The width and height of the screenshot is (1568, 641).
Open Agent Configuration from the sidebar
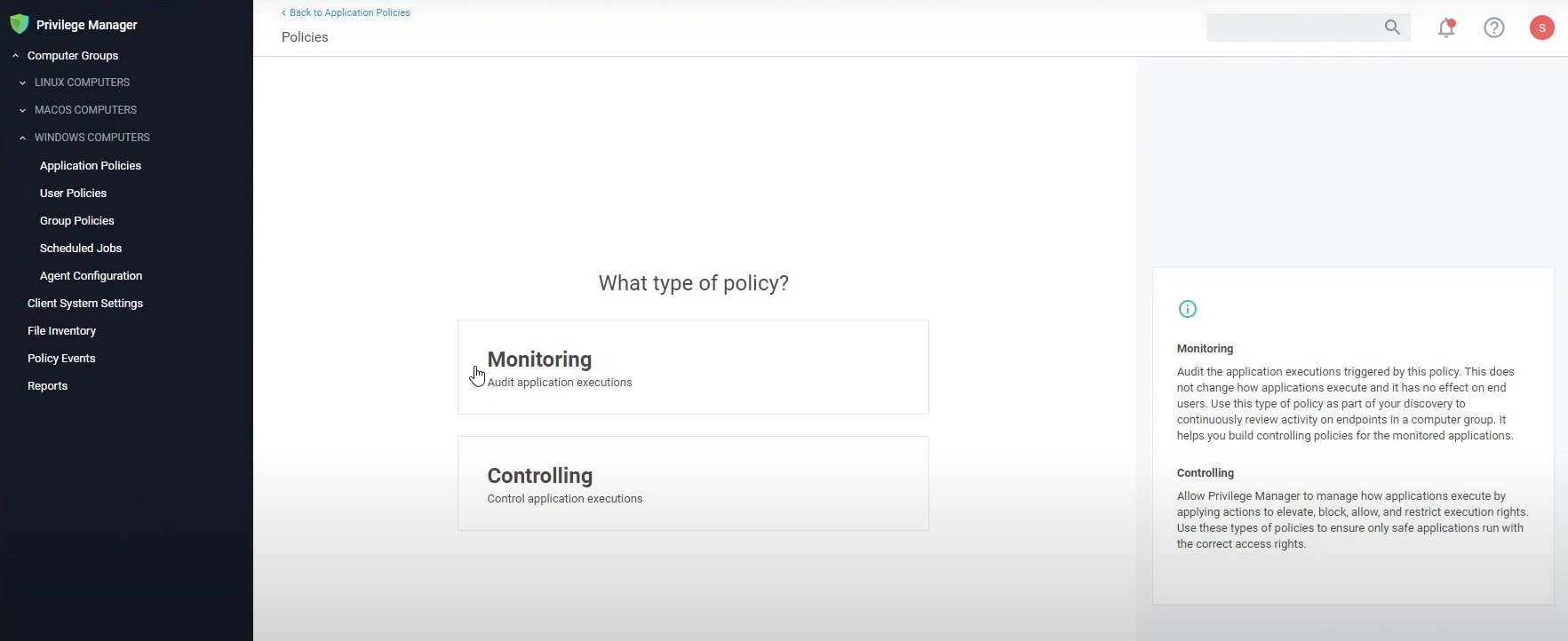pos(91,275)
